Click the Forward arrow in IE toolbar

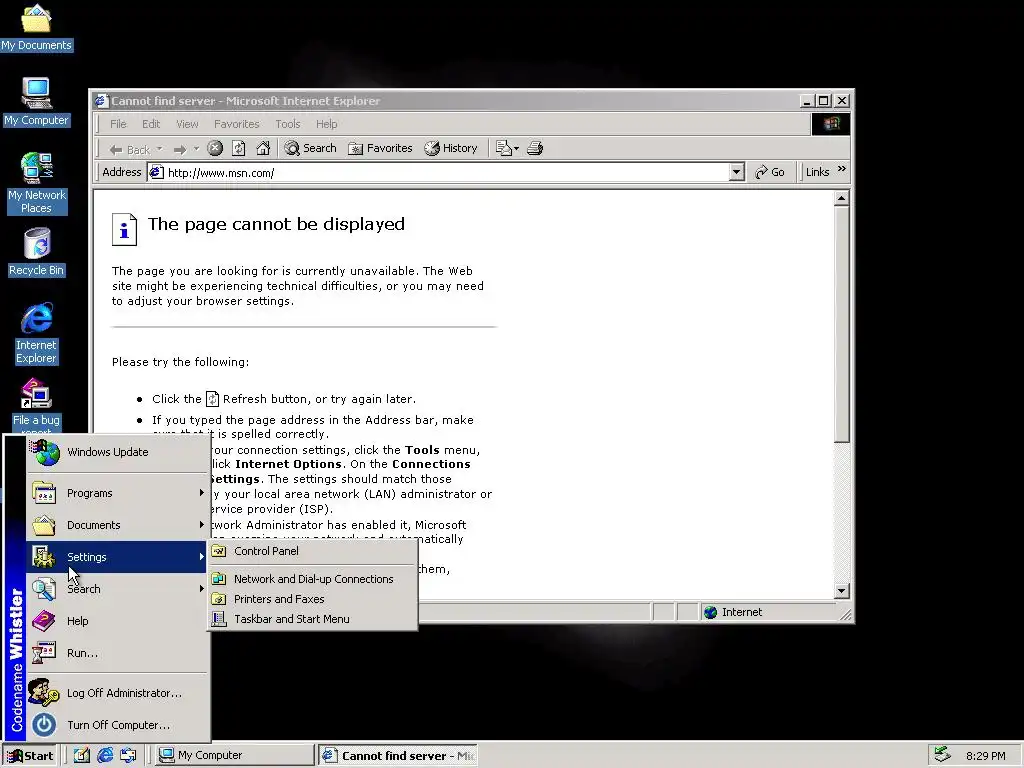(180, 149)
